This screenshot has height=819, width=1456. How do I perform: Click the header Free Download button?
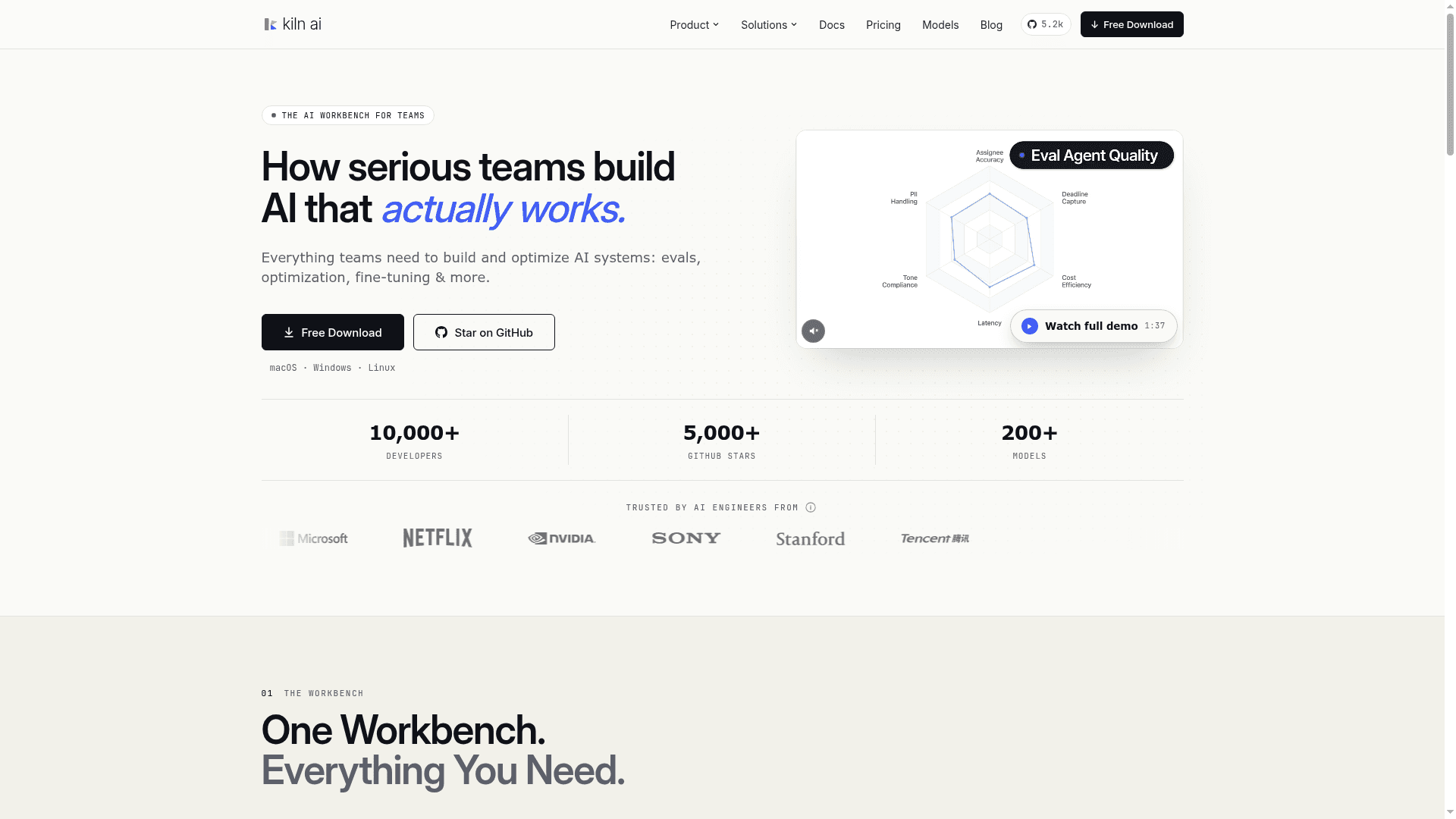pyautogui.click(x=1131, y=24)
